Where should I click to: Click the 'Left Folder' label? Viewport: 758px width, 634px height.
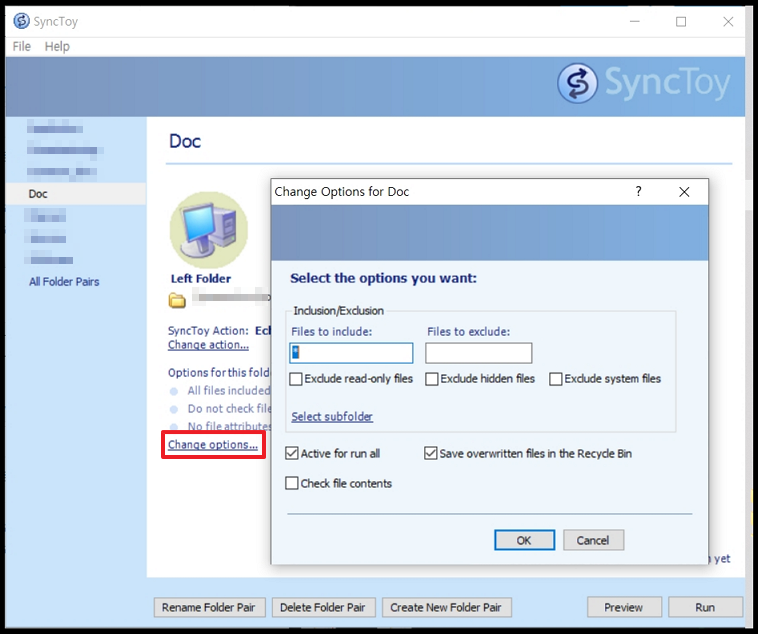pyautogui.click(x=201, y=279)
